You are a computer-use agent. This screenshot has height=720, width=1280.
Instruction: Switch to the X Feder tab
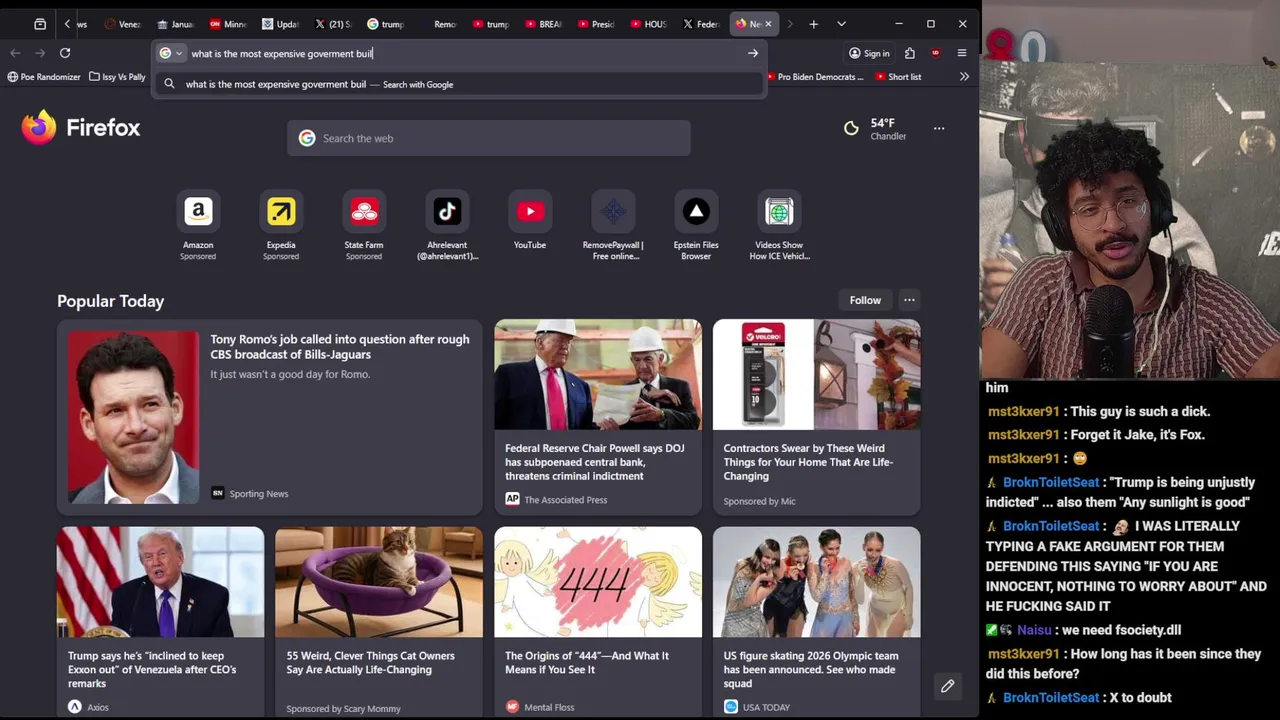coord(700,24)
